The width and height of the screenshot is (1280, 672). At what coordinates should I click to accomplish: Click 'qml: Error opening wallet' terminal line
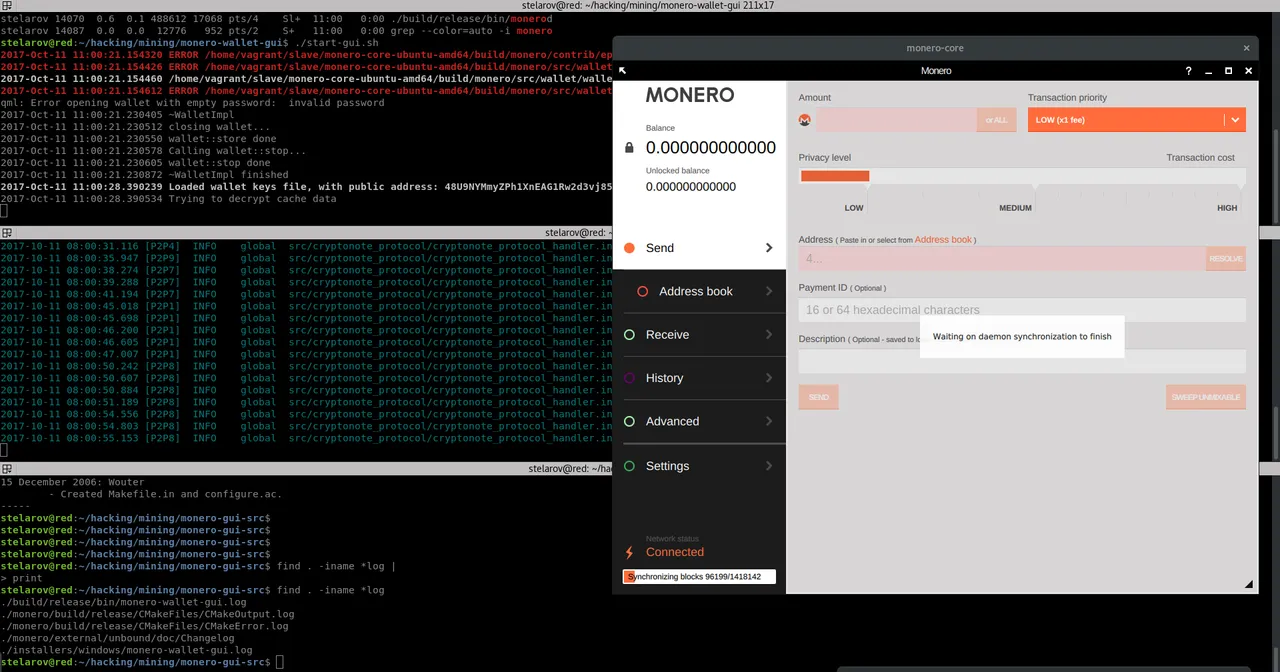(192, 103)
